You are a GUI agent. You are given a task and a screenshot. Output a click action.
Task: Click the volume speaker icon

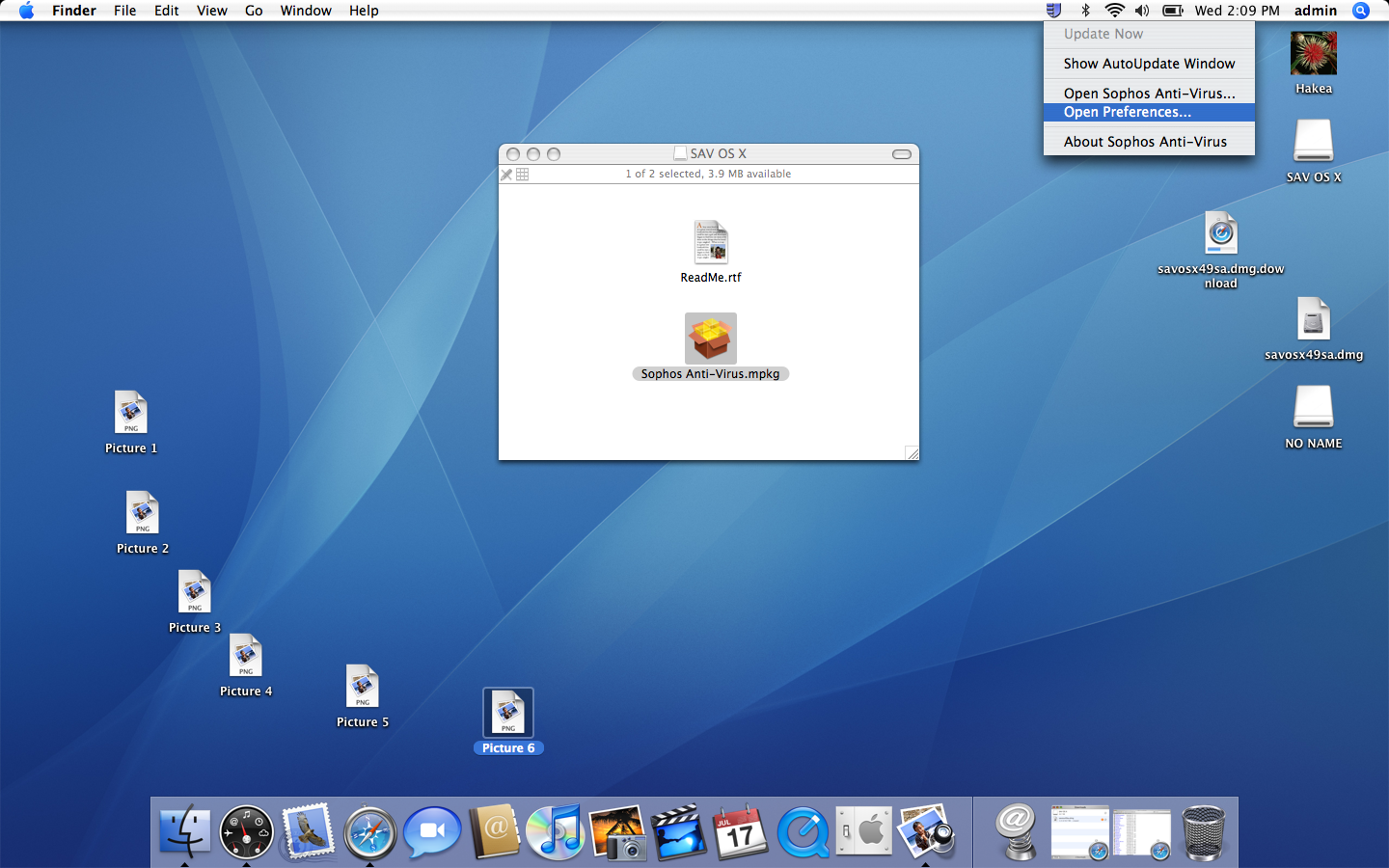(1142, 11)
